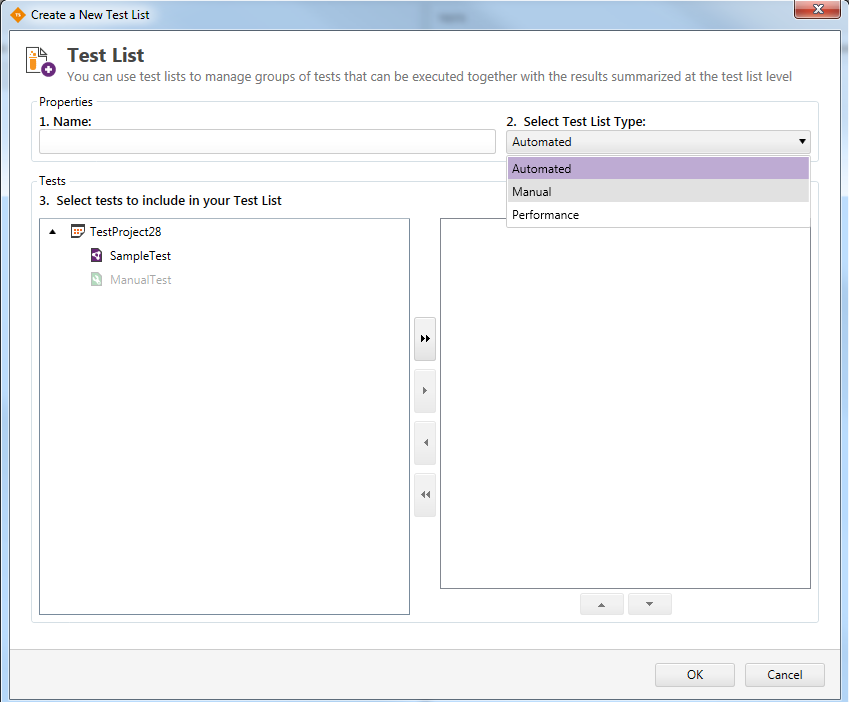849x702 pixels.
Task: Collapse the TestProject28 tree node
Action: click(53, 232)
